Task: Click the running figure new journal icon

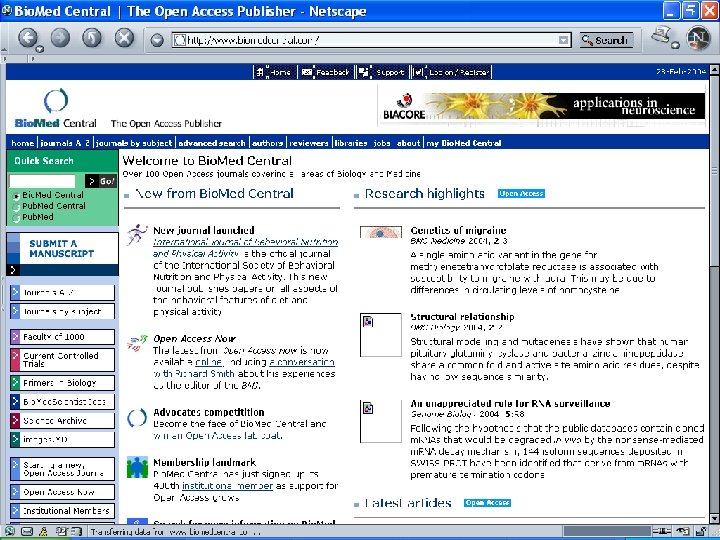Action: (137, 235)
